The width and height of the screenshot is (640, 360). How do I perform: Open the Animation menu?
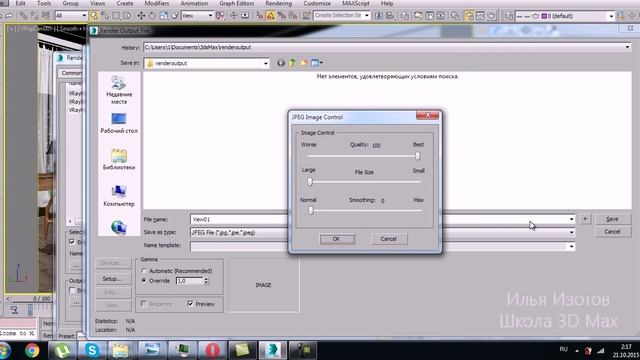point(194,3)
